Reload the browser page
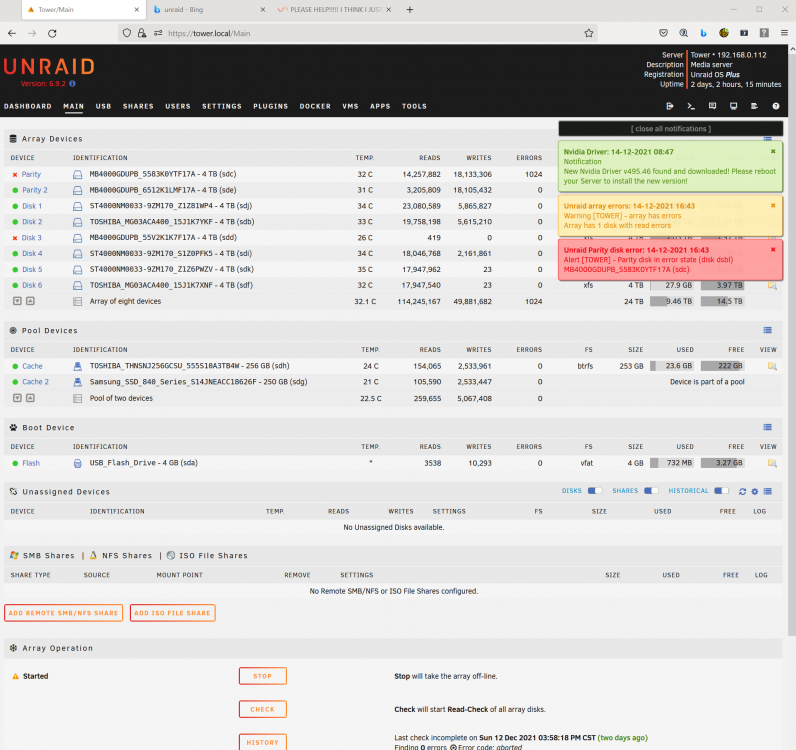This screenshot has height=750, width=796. [52, 33]
